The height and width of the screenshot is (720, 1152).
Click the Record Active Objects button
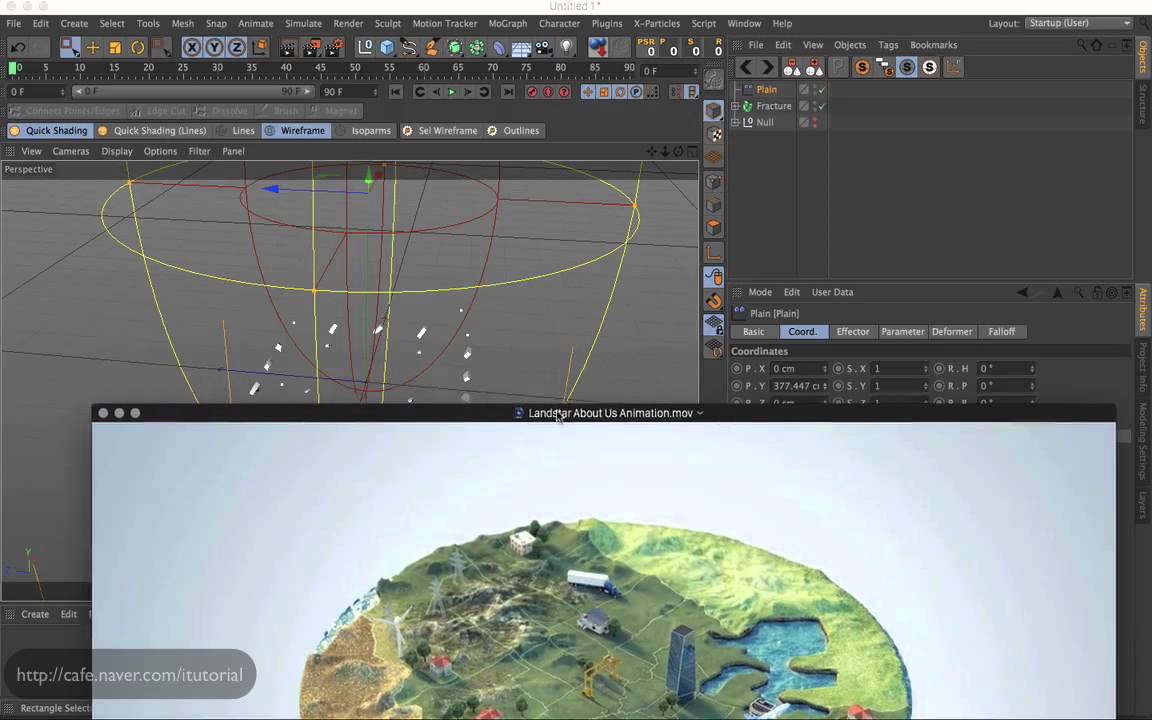(532, 92)
